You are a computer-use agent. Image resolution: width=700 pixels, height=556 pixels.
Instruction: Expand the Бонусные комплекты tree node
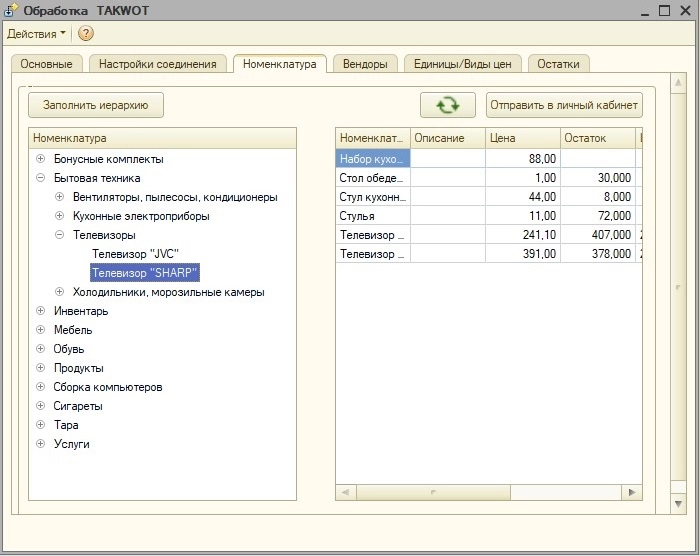pyautogui.click(x=41, y=159)
